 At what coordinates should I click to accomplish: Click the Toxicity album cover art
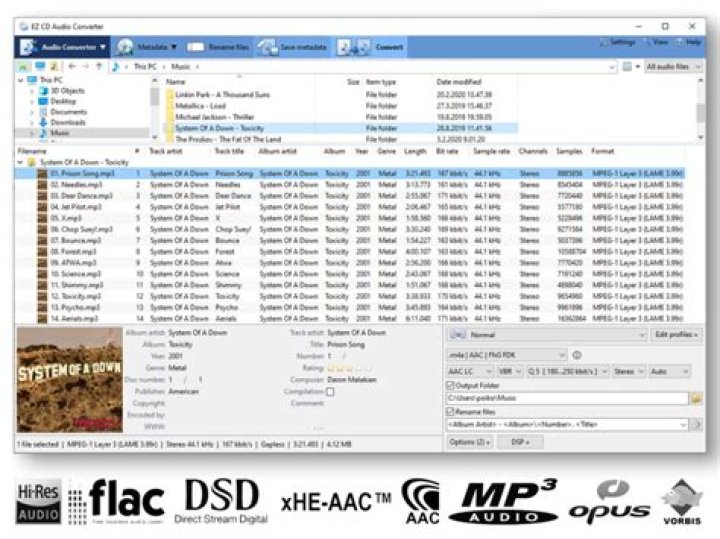pyautogui.click(x=70, y=380)
